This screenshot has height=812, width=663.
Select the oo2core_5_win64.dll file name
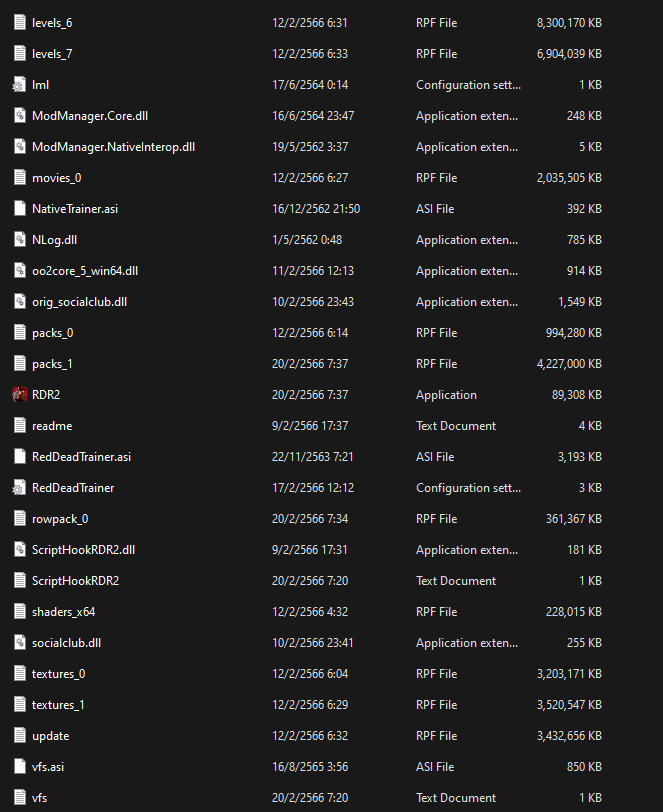85,271
